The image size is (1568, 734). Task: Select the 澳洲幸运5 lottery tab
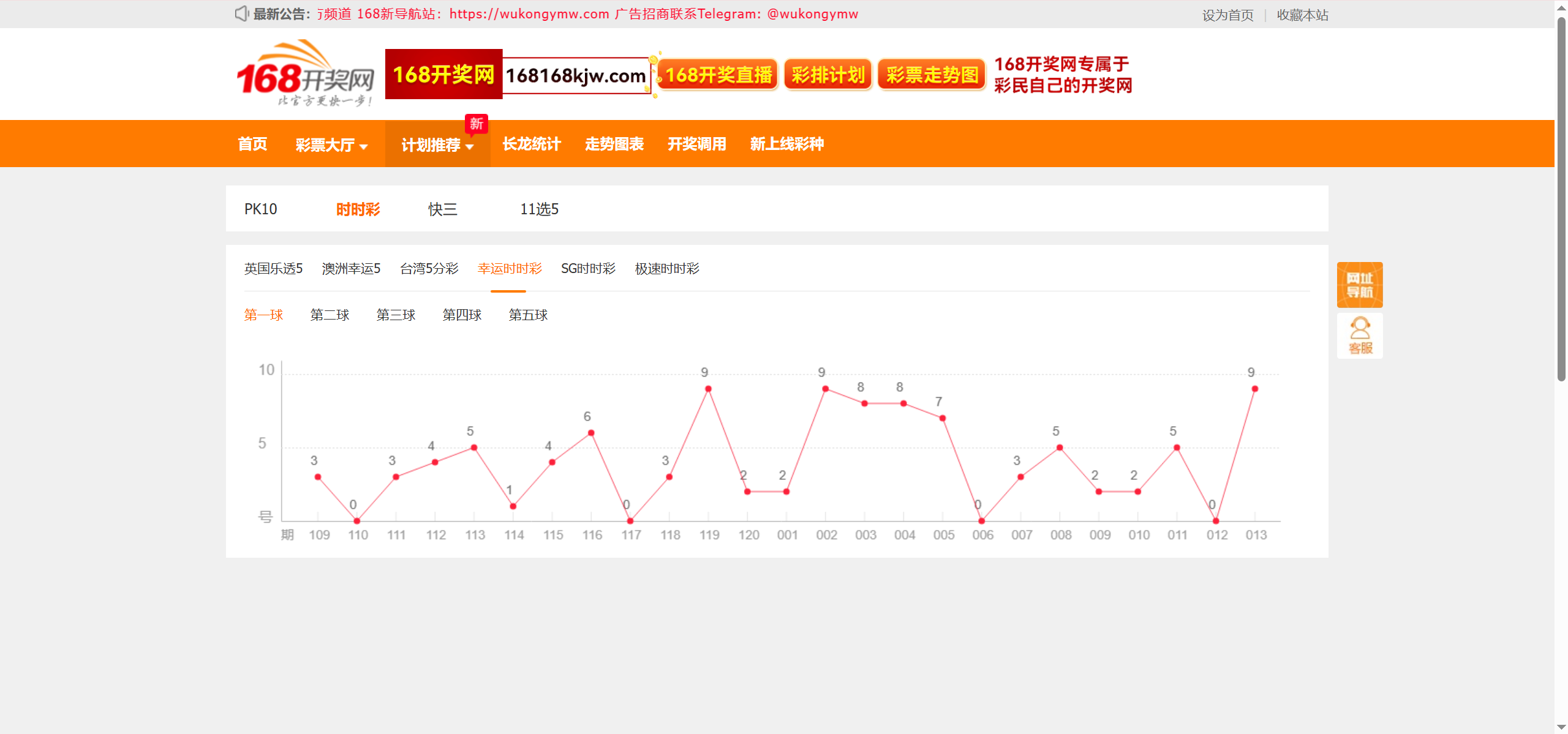pyautogui.click(x=351, y=269)
